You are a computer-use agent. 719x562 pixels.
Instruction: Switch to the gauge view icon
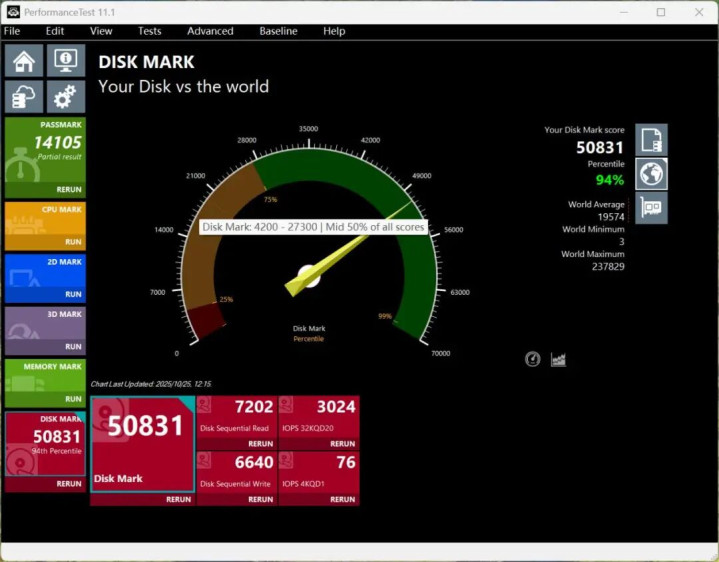click(532, 359)
